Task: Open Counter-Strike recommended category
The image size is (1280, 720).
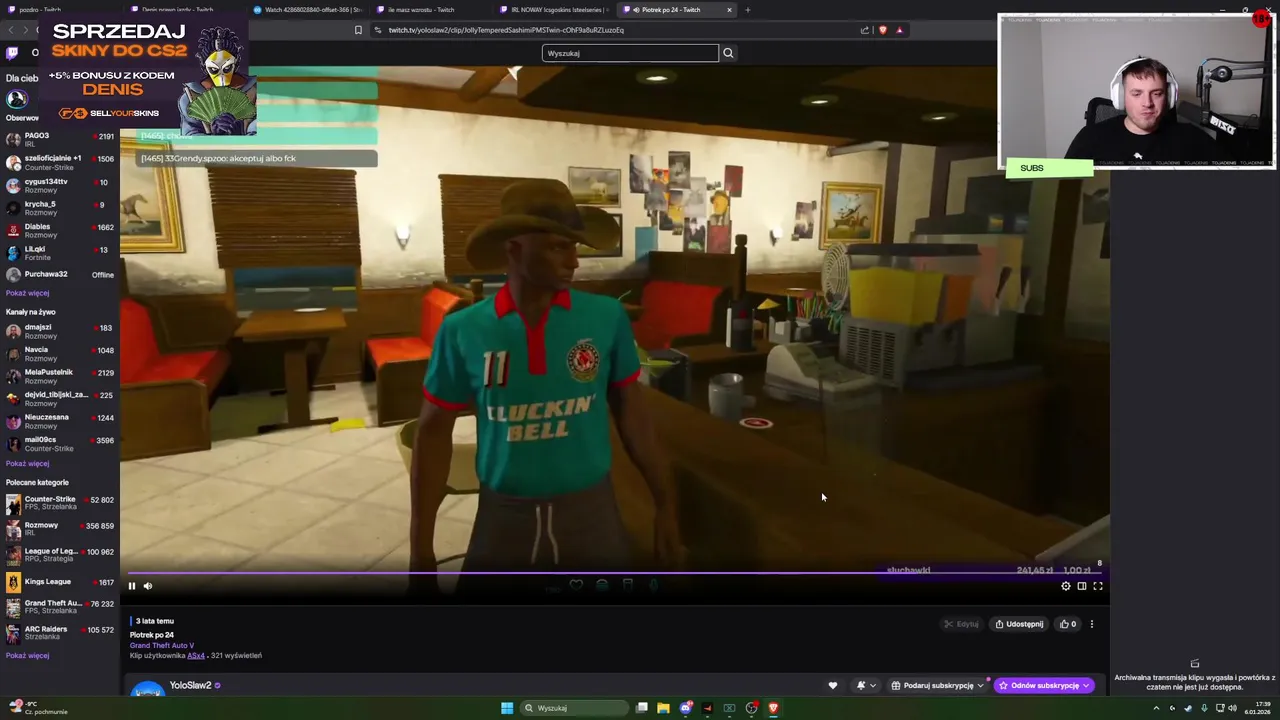Action: pyautogui.click(x=60, y=503)
